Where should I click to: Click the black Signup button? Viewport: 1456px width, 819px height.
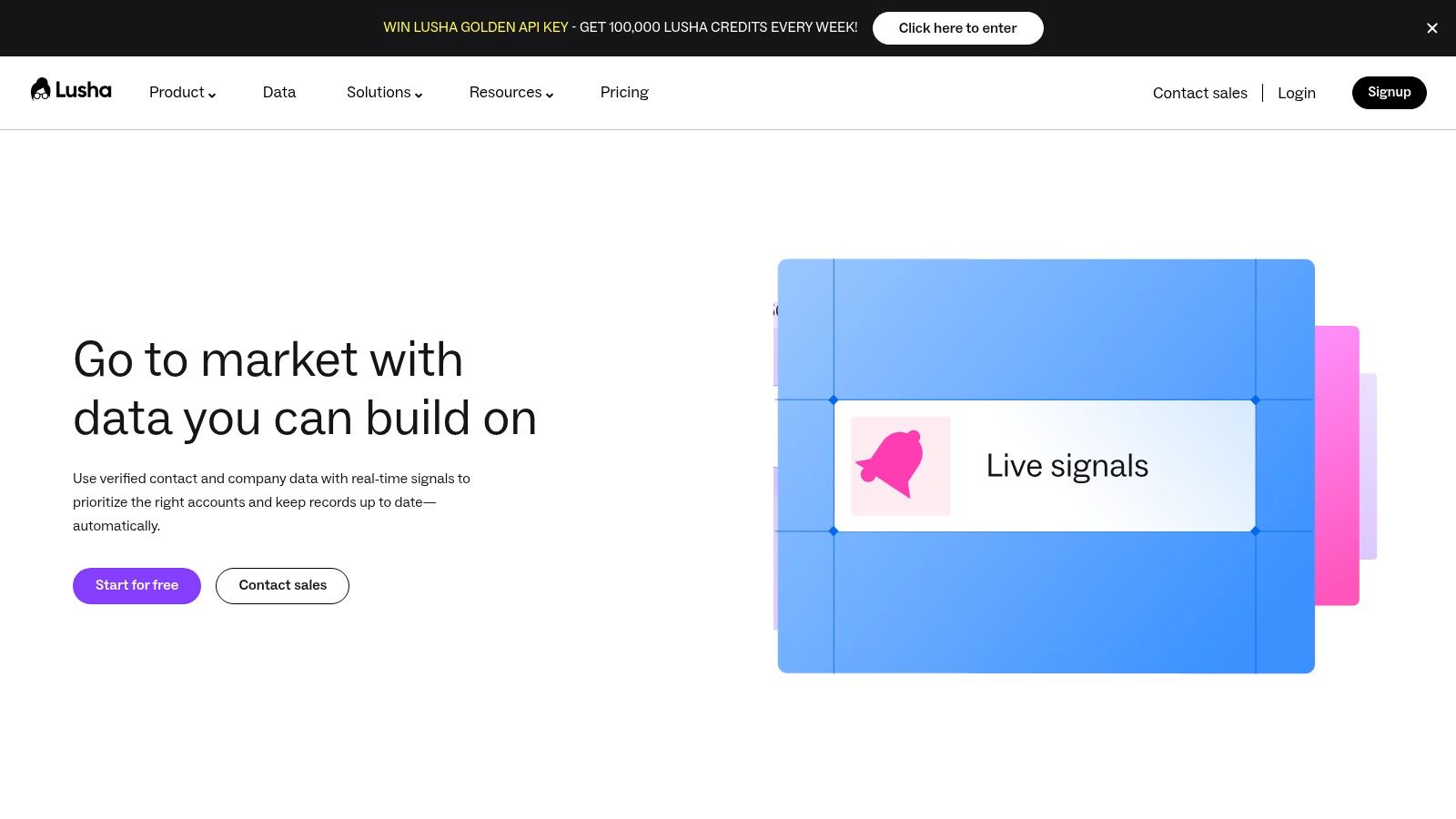[1389, 93]
